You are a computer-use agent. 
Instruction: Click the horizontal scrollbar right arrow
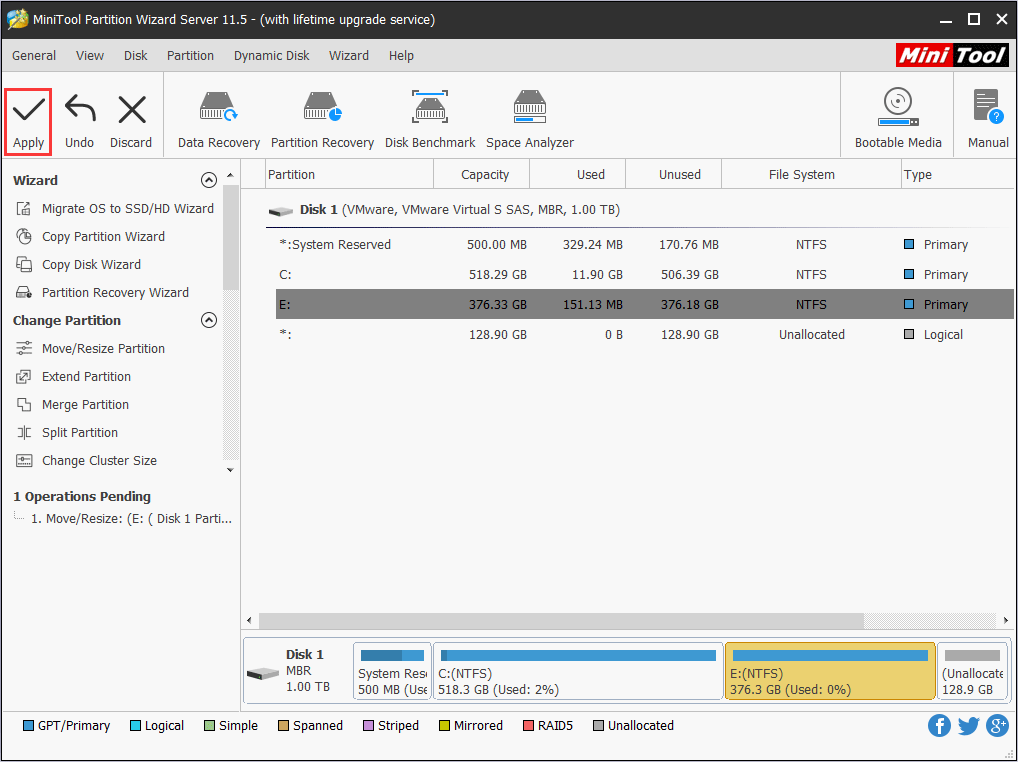(x=1006, y=621)
